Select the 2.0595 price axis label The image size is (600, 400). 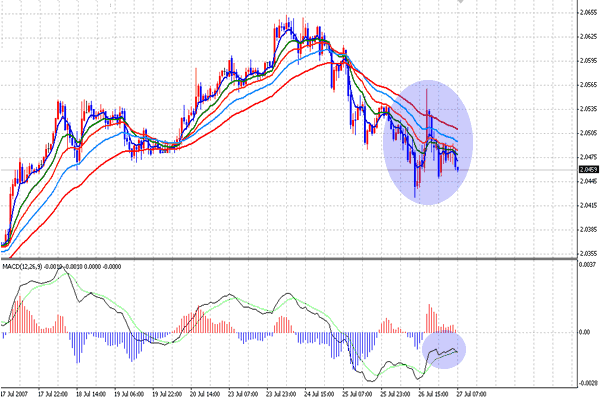tap(588, 61)
